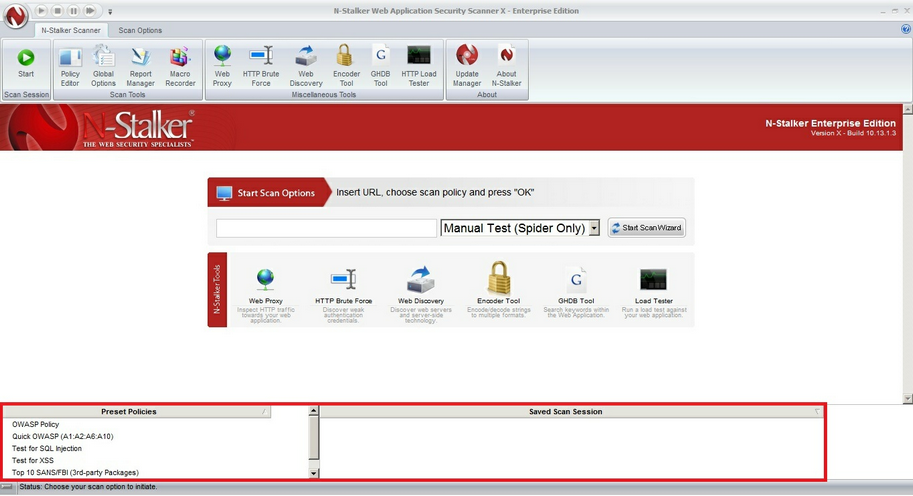Click the Preset Policies scrollbar thumb
This screenshot has height=496, width=913.
pos(313,437)
